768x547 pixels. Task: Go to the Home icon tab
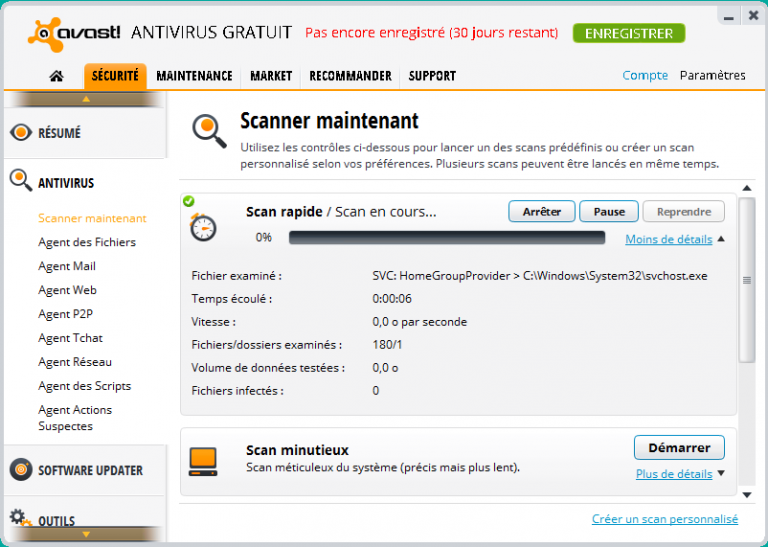tap(56, 76)
